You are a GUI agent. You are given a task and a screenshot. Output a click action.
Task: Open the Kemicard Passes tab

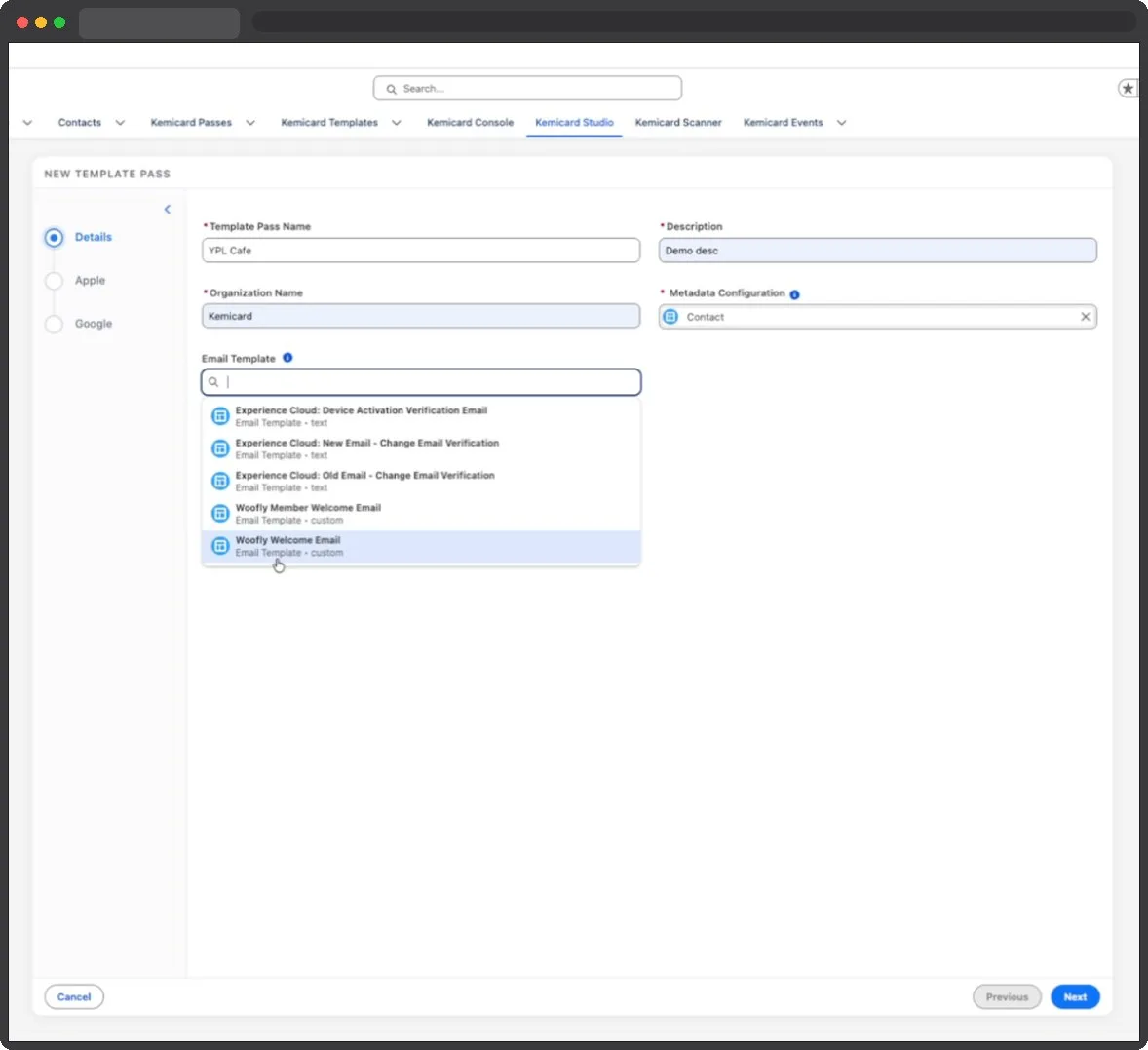coord(191,122)
